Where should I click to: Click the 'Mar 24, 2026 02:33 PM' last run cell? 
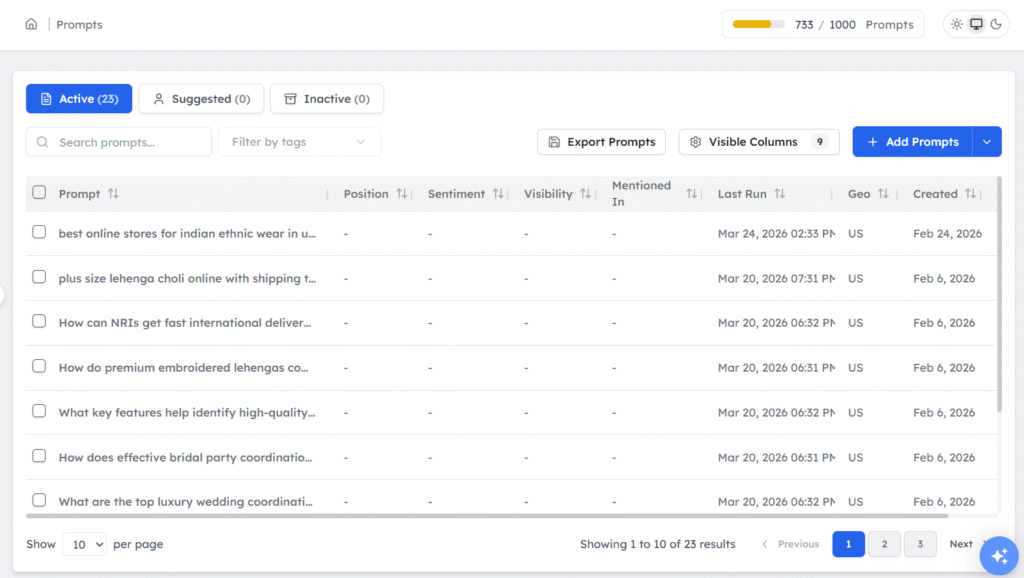tap(776, 234)
